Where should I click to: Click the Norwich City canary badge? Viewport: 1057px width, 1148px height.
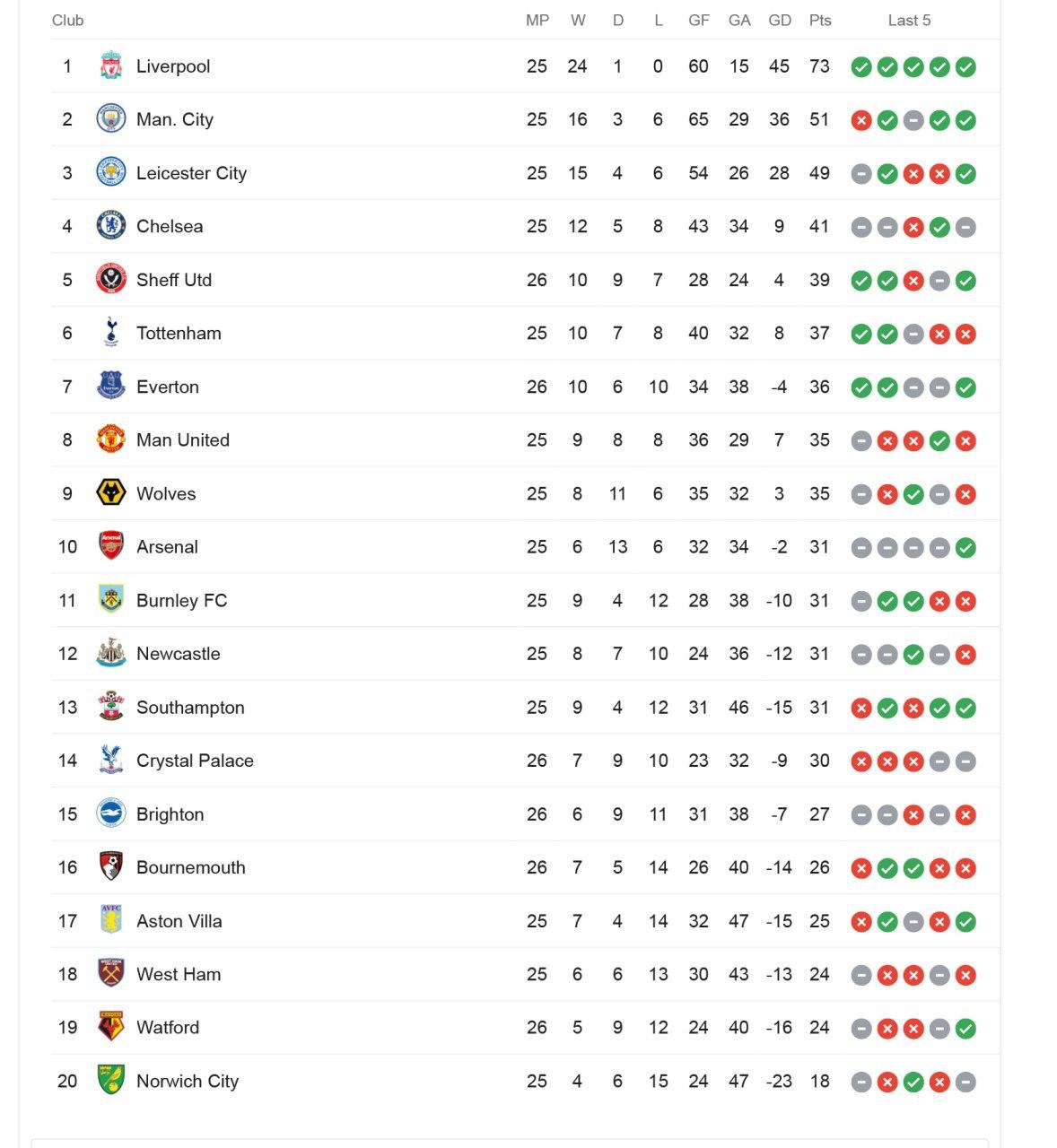(x=111, y=1081)
